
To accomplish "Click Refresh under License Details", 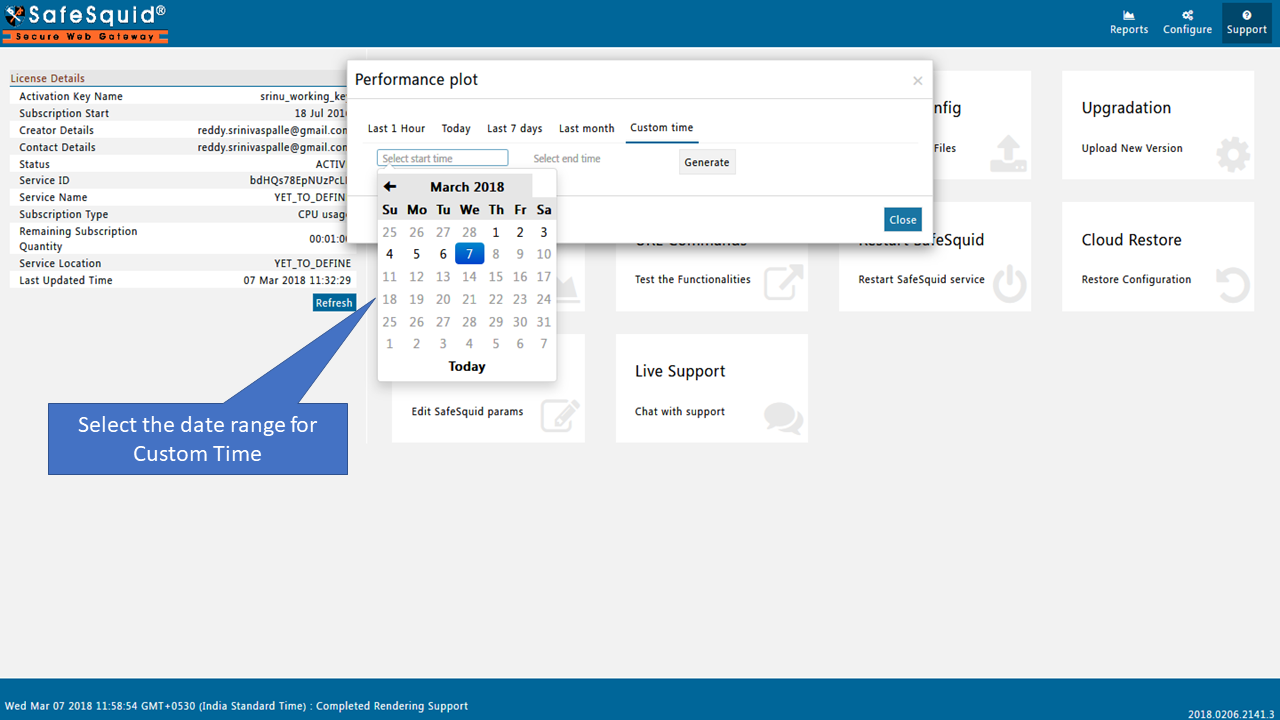I will pyautogui.click(x=334, y=303).
